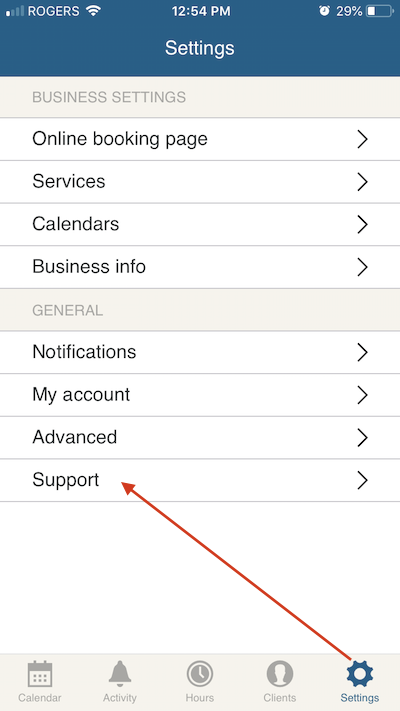Image resolution: width=400 pixels, height=711 pixels.
Task: Open the Support row
Action: 200,480
